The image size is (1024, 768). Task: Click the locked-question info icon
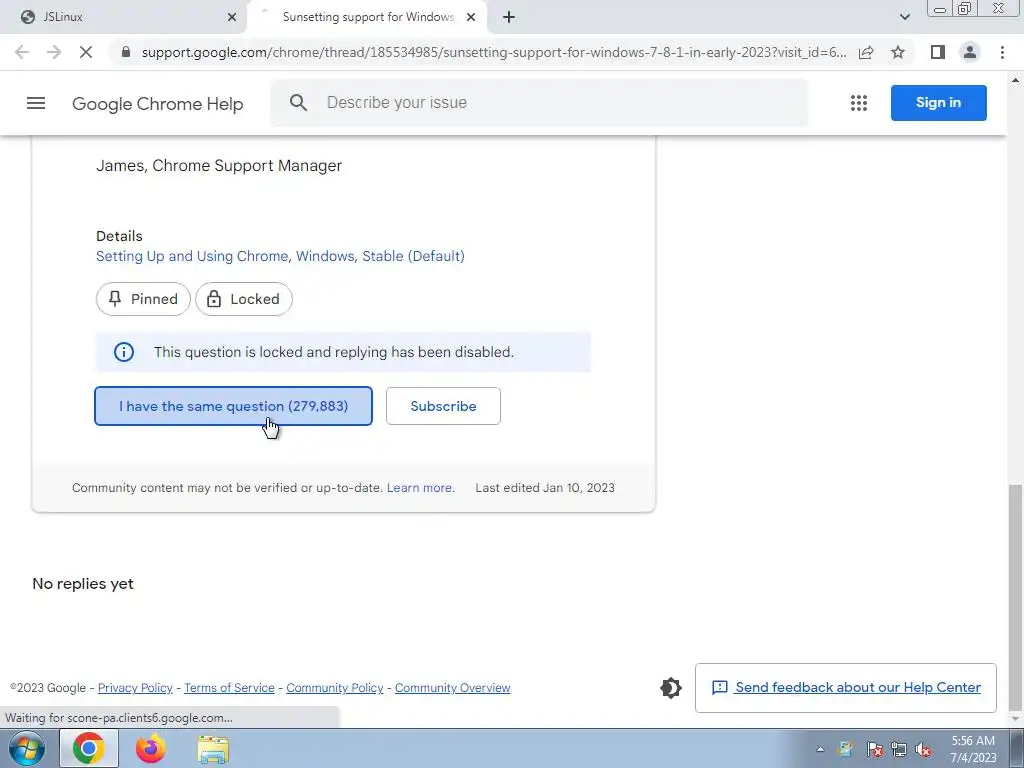coord(123,352)
